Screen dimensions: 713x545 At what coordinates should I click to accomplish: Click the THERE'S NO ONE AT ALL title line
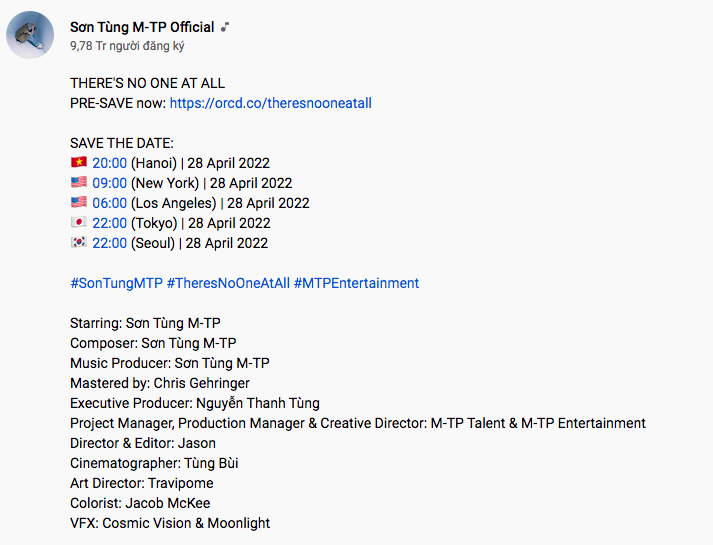(x=147, y=83)
